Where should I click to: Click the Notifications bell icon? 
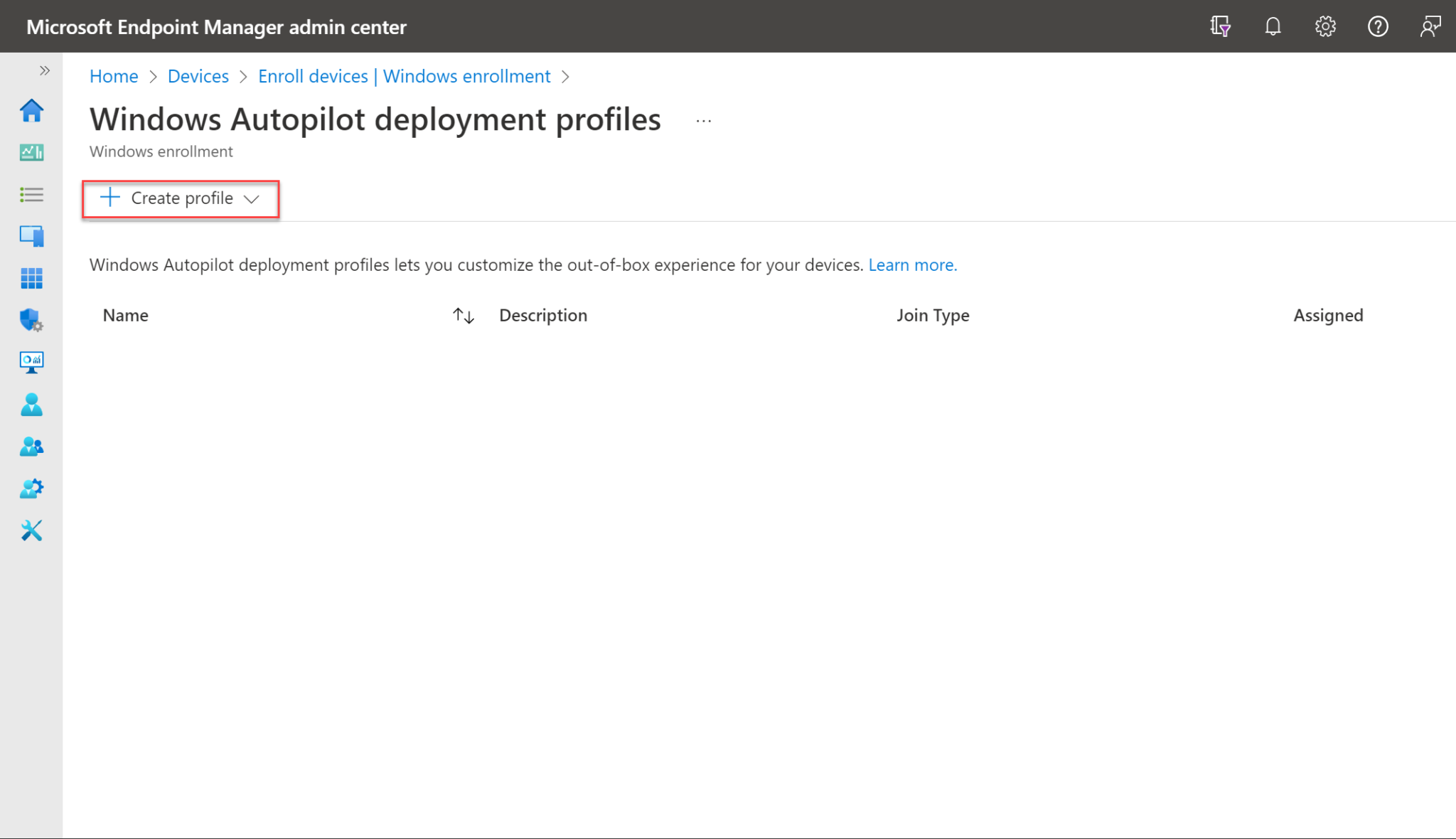[x=1272, y=26]
